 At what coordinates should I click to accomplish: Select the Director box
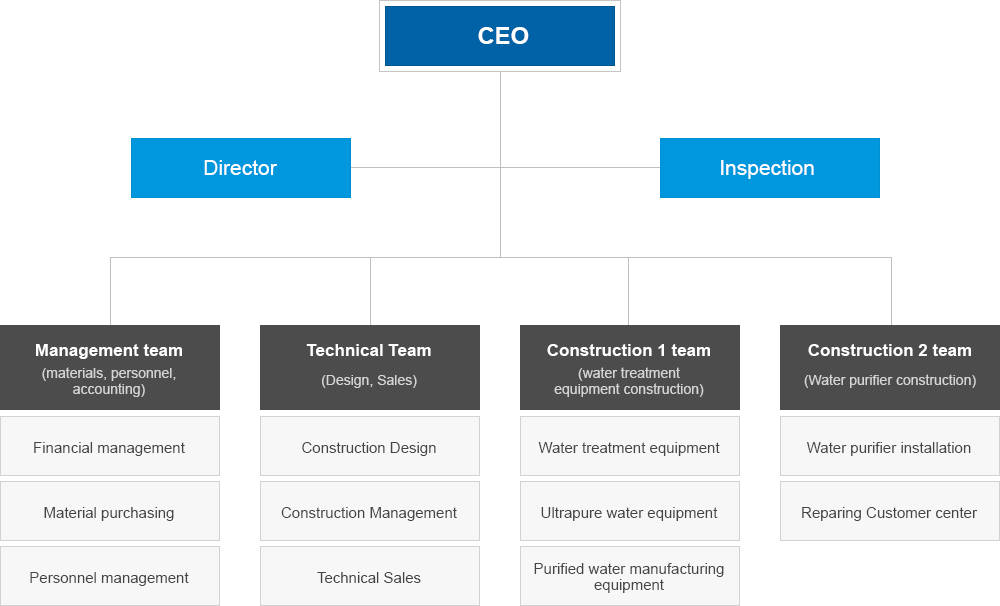click(x=241, y=168)
